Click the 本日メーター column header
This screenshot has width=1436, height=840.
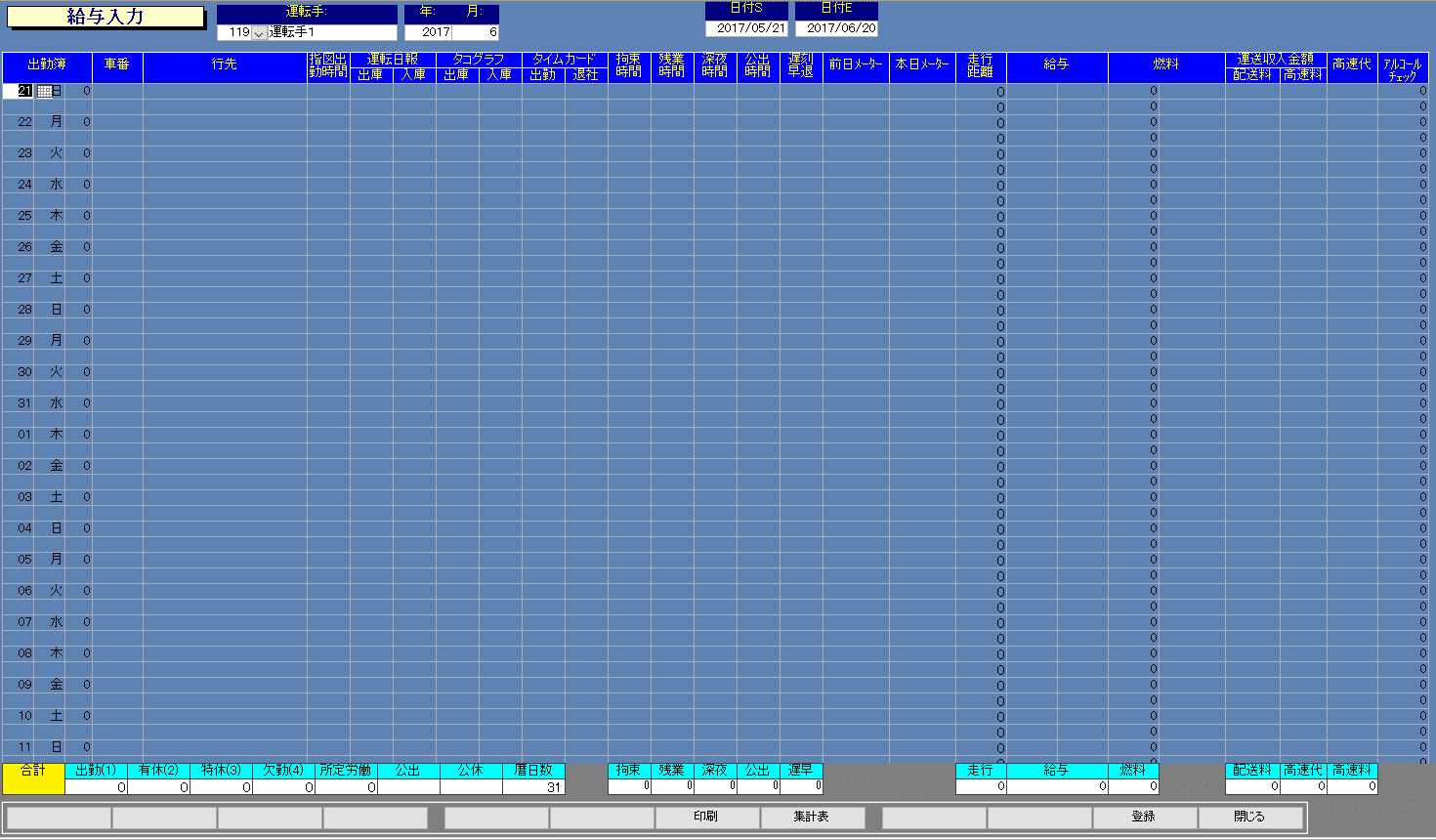coord(922,67)
